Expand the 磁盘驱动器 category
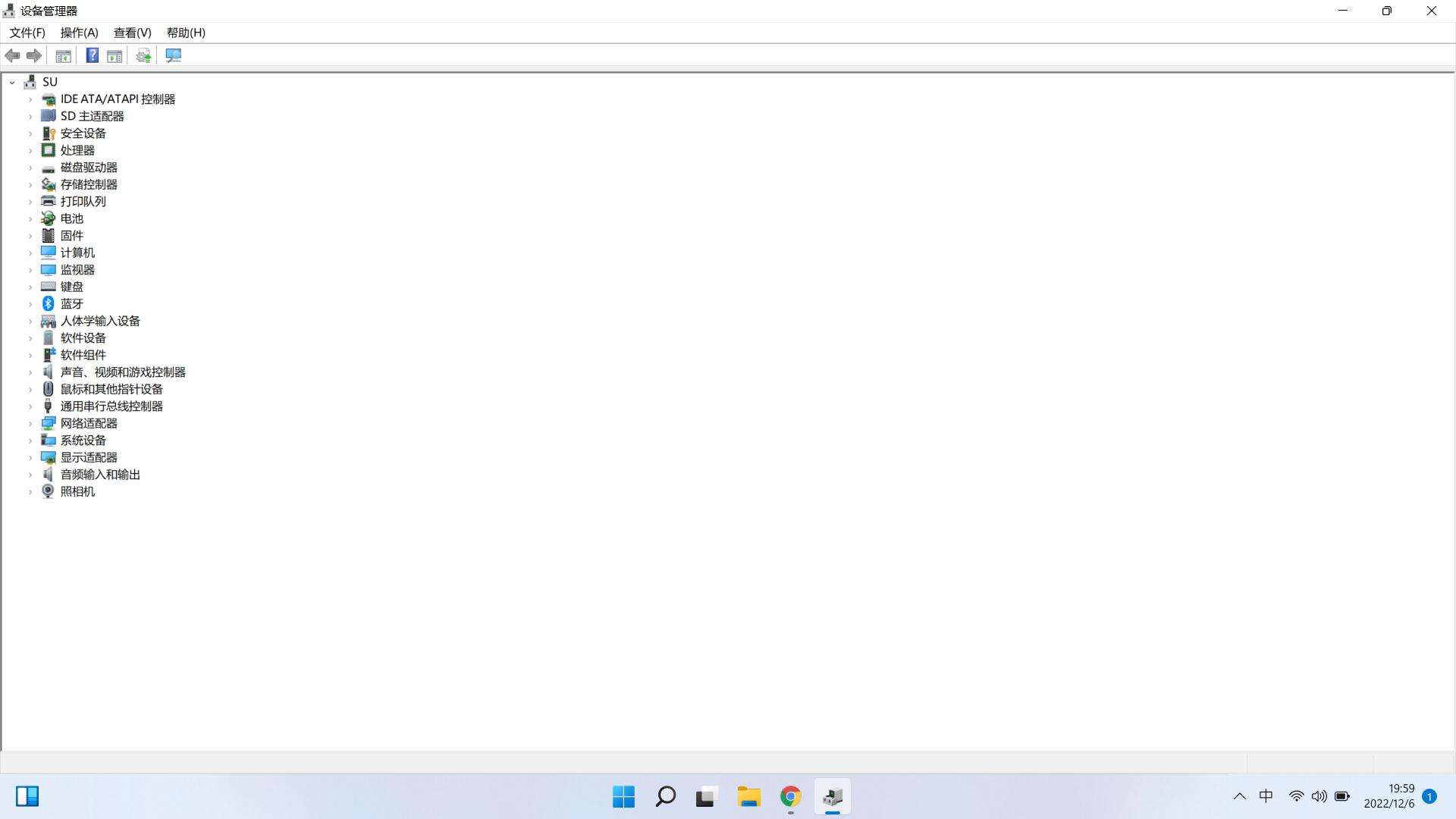The image size is (1456, 819). click(x=30, y=168)
